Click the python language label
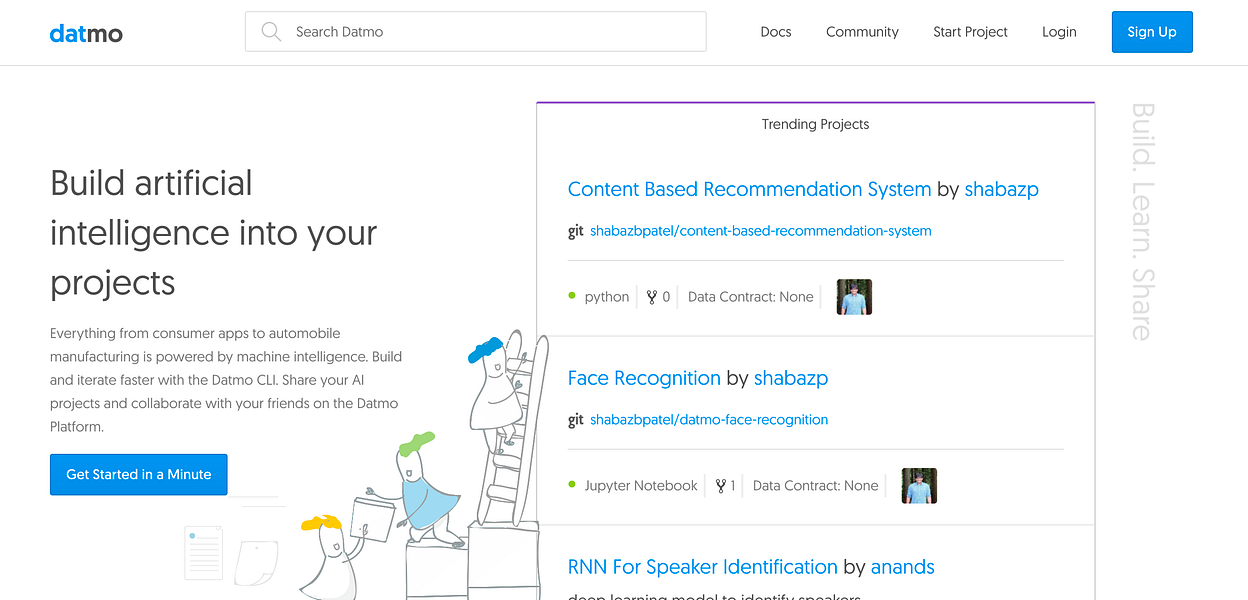 607,297
